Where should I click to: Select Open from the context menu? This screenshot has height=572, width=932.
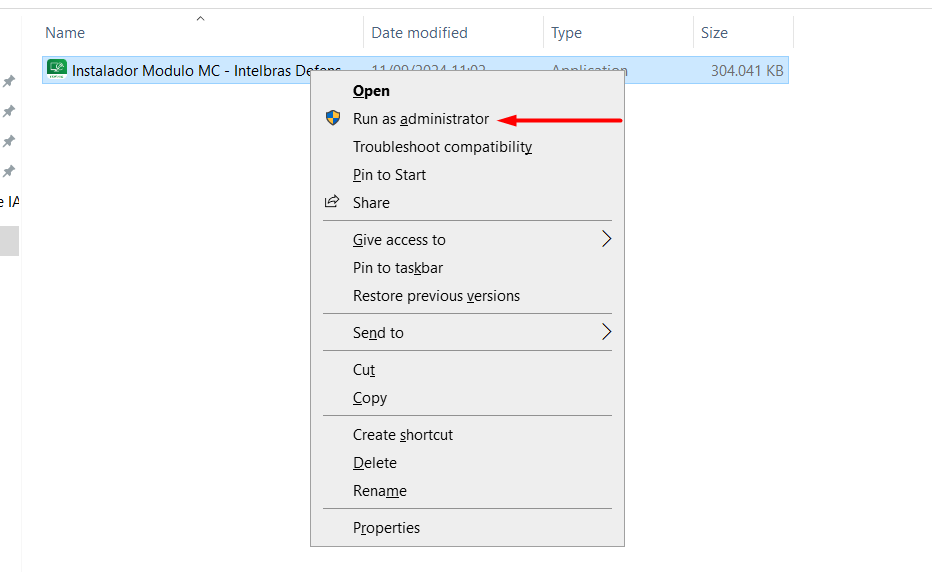coord(371,91)
